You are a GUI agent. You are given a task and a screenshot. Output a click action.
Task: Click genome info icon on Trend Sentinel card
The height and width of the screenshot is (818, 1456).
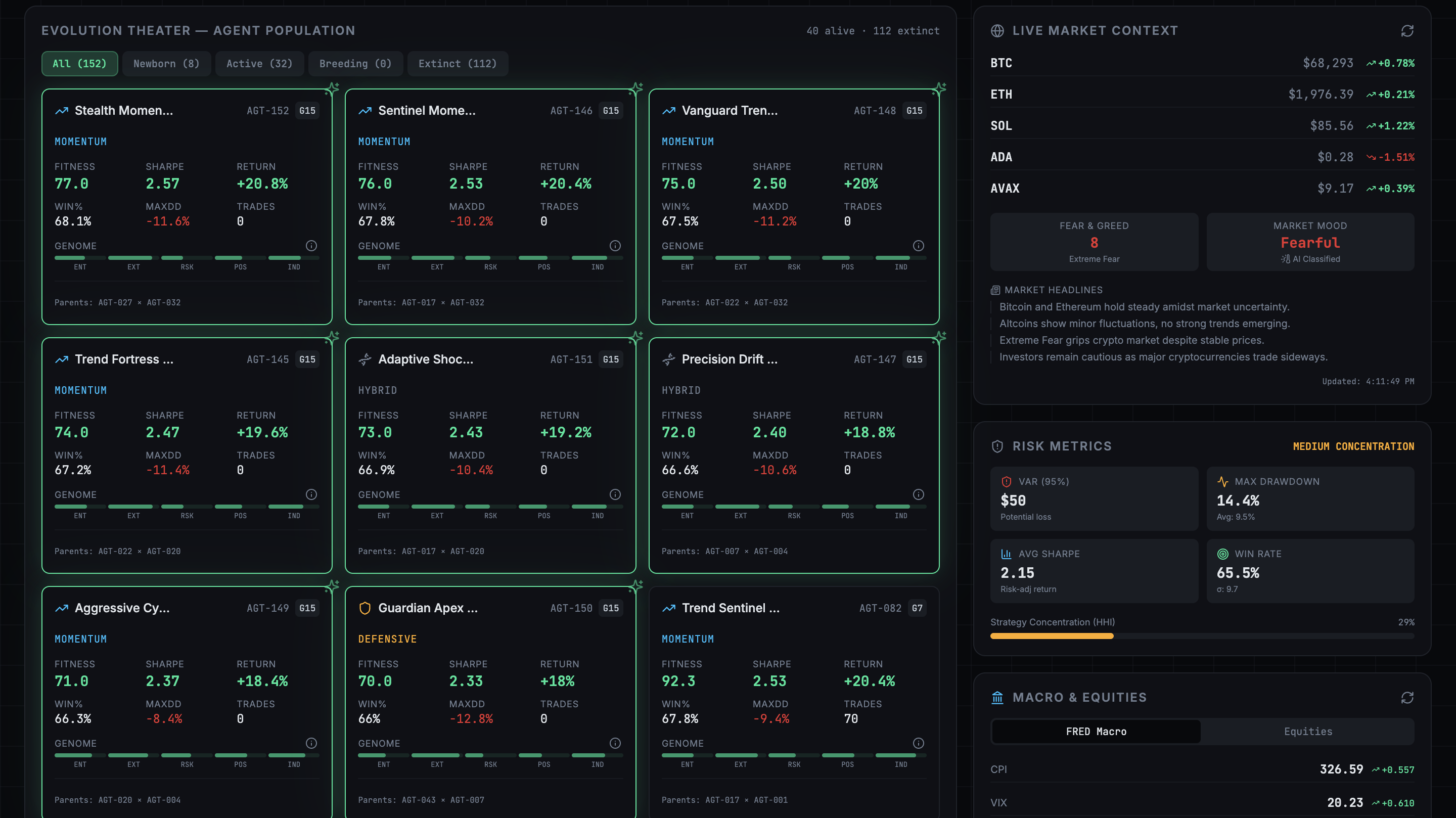click(919, 743)
